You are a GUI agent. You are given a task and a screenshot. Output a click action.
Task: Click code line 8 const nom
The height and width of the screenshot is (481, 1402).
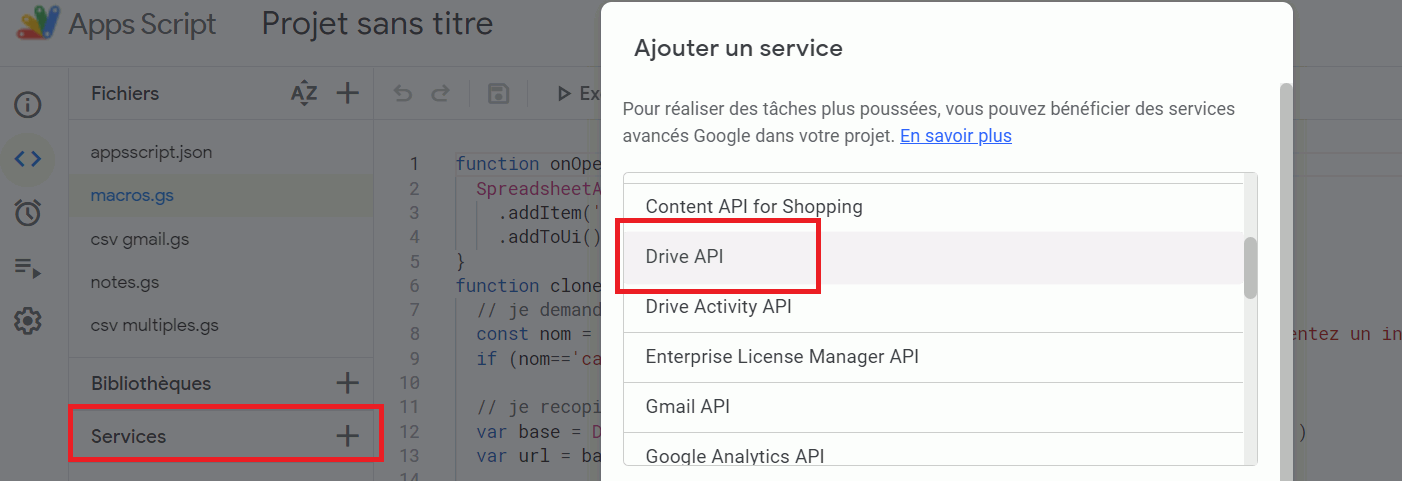[536, 334]
